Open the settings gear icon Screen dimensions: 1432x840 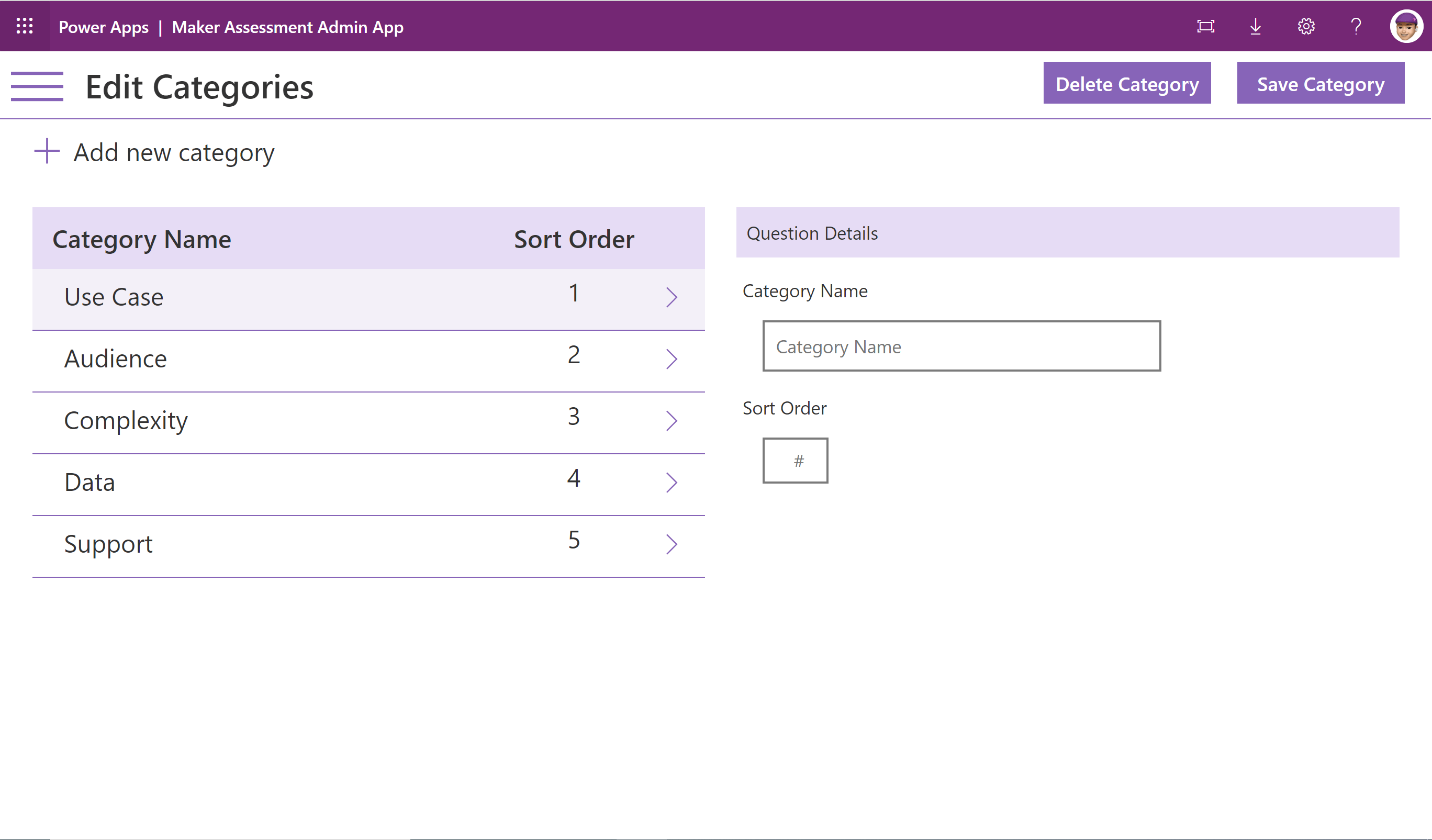[x=1306, y=26]
